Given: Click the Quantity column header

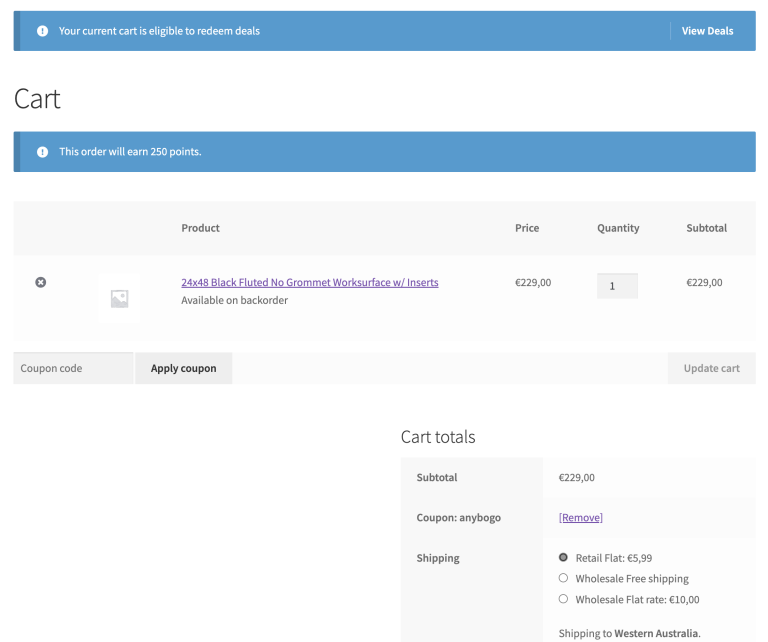Looking at the screenshot, I should pyautogui.click(x=618, y=228).
